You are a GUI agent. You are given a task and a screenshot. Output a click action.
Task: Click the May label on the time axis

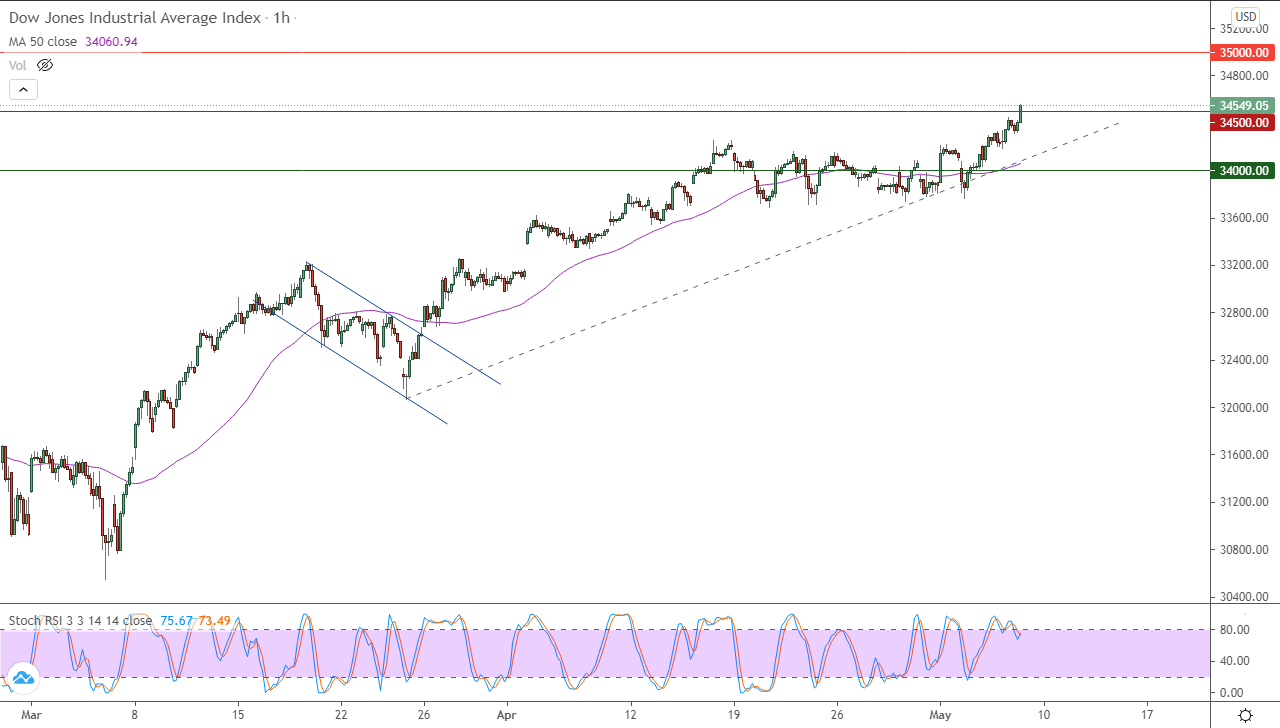click(x=940, y=715)
